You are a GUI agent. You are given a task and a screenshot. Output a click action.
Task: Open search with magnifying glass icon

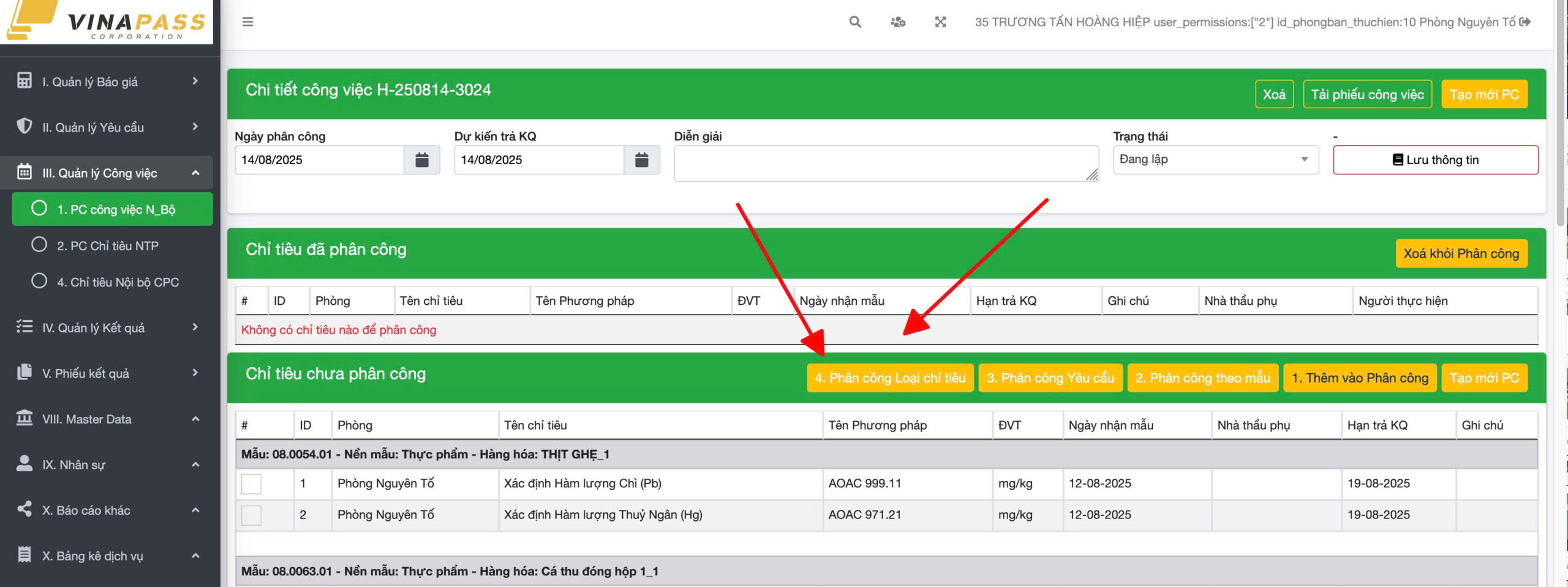[855, 22]
